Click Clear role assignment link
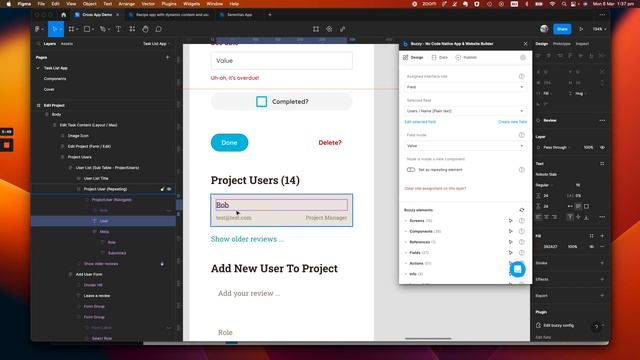The image size is (640, 360). tap(435, 189)
